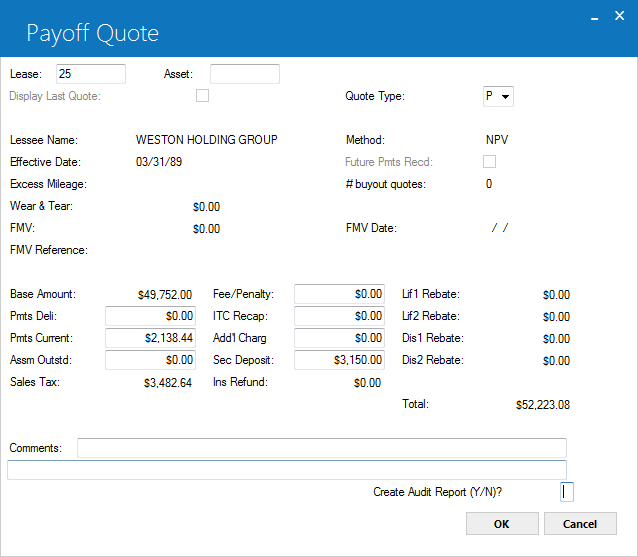Open the Quote Type dropdown
The width and height of the screenshot is (638, 557).
498,96
